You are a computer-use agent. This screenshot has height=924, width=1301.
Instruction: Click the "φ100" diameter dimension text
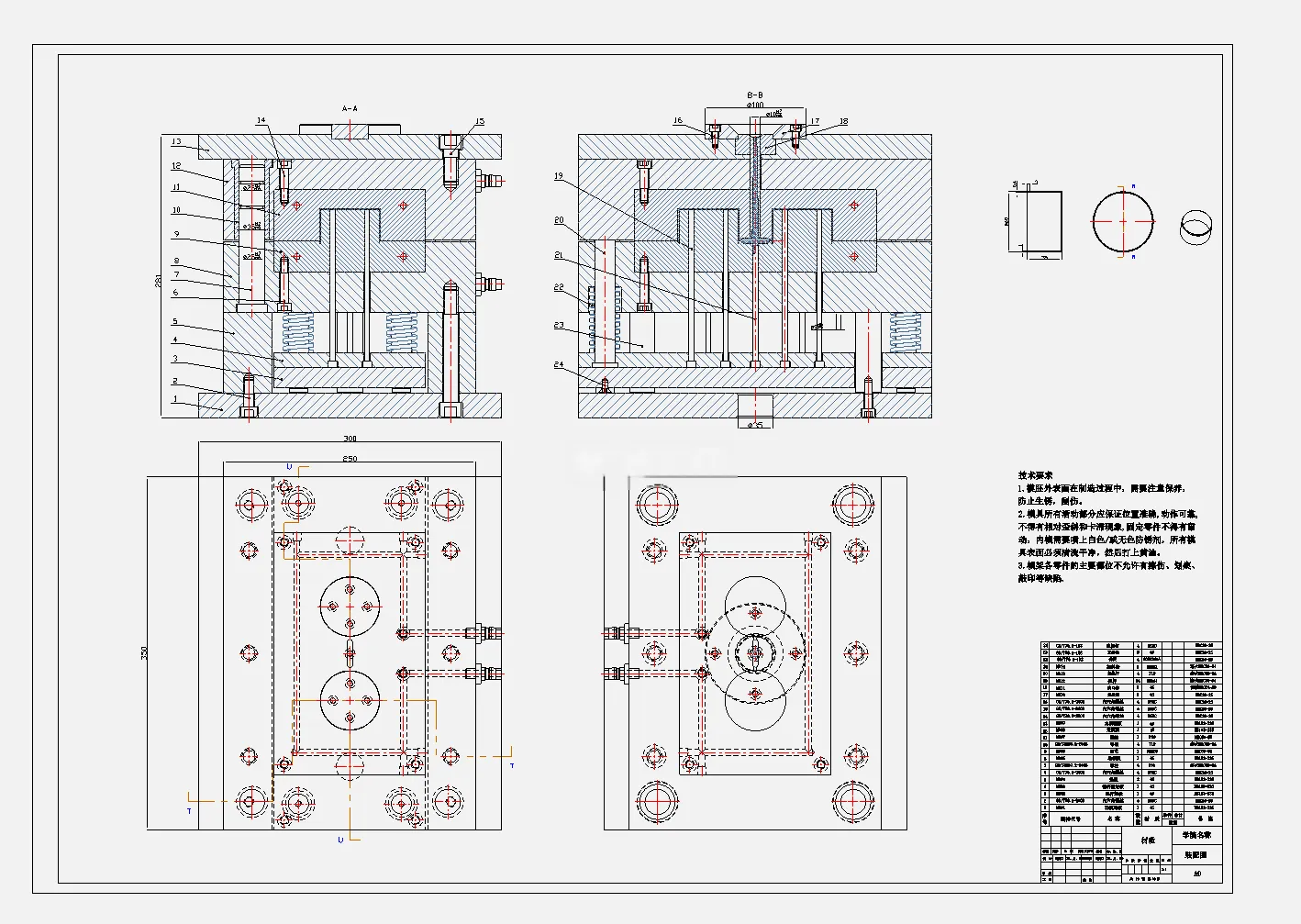pyautogui.click(x=755, y=105)
